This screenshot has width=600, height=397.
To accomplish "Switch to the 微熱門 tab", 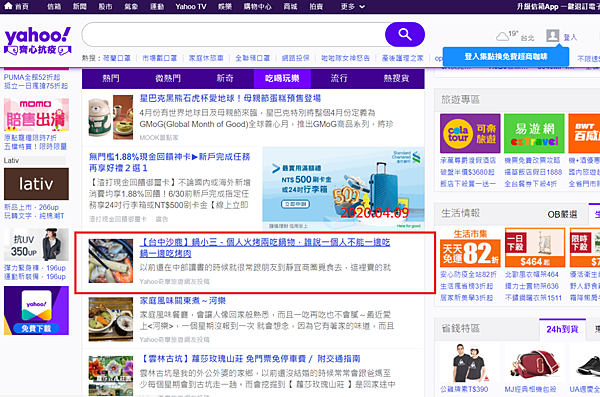I will tap(168, 78).
